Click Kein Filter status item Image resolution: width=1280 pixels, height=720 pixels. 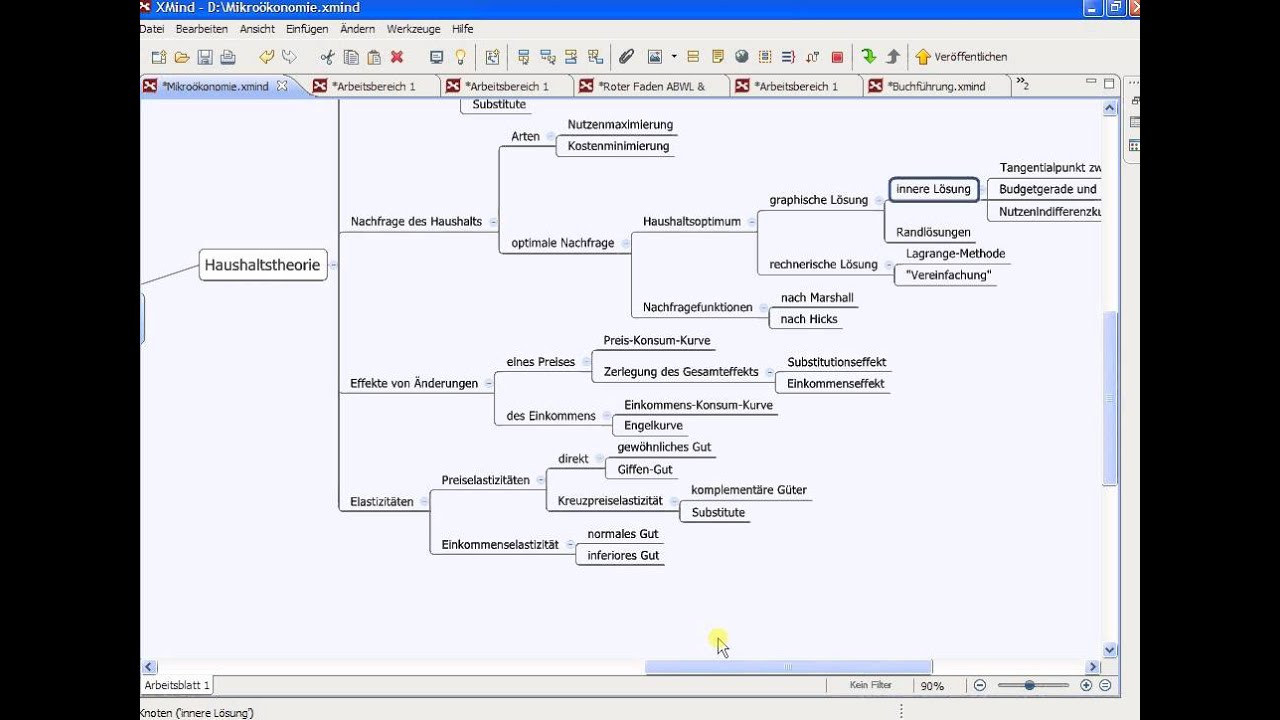click(869, 686)
